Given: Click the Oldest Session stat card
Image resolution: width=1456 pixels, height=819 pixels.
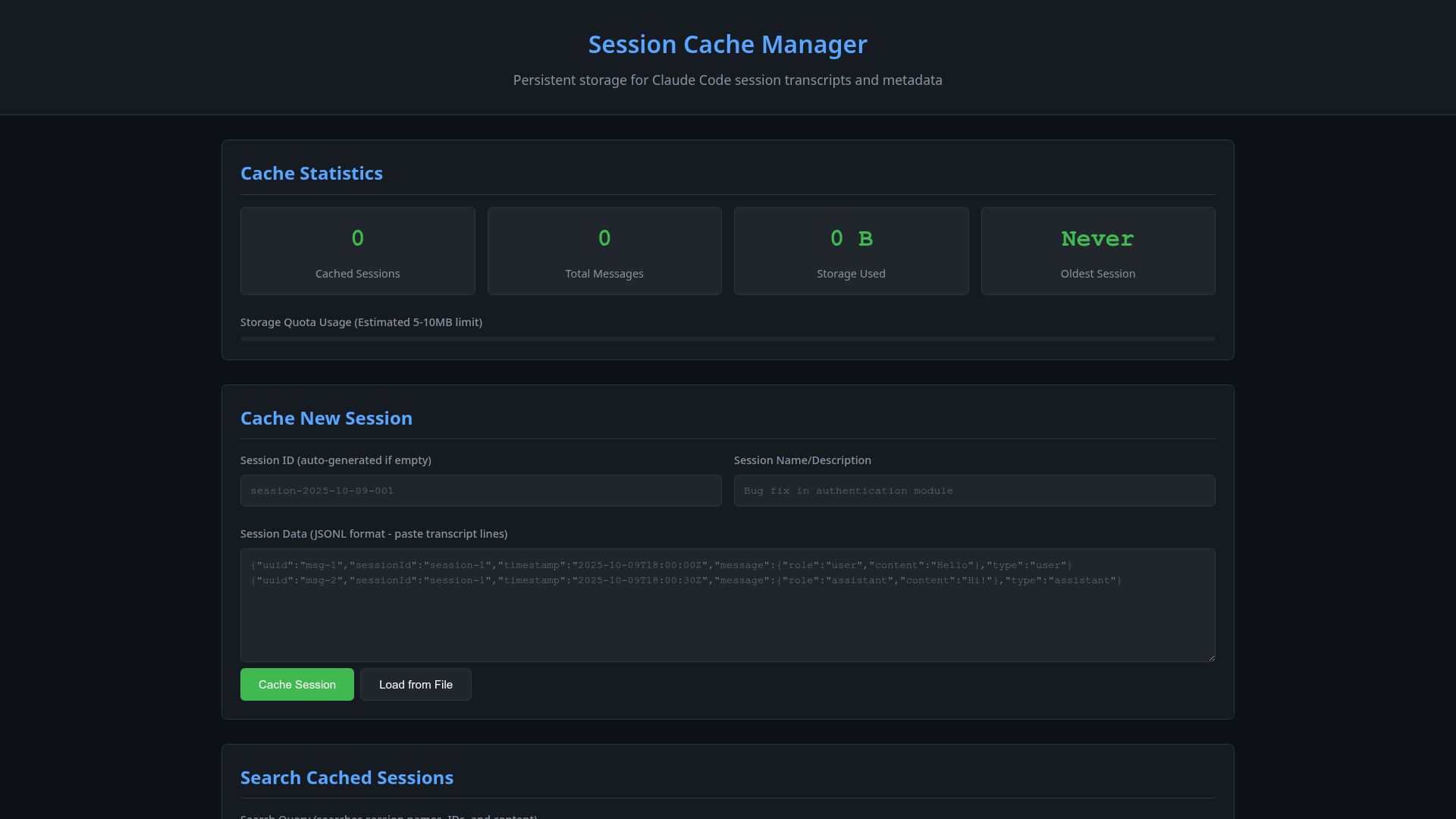Looking at the screenshot, I should click(x=1097, y=251).
